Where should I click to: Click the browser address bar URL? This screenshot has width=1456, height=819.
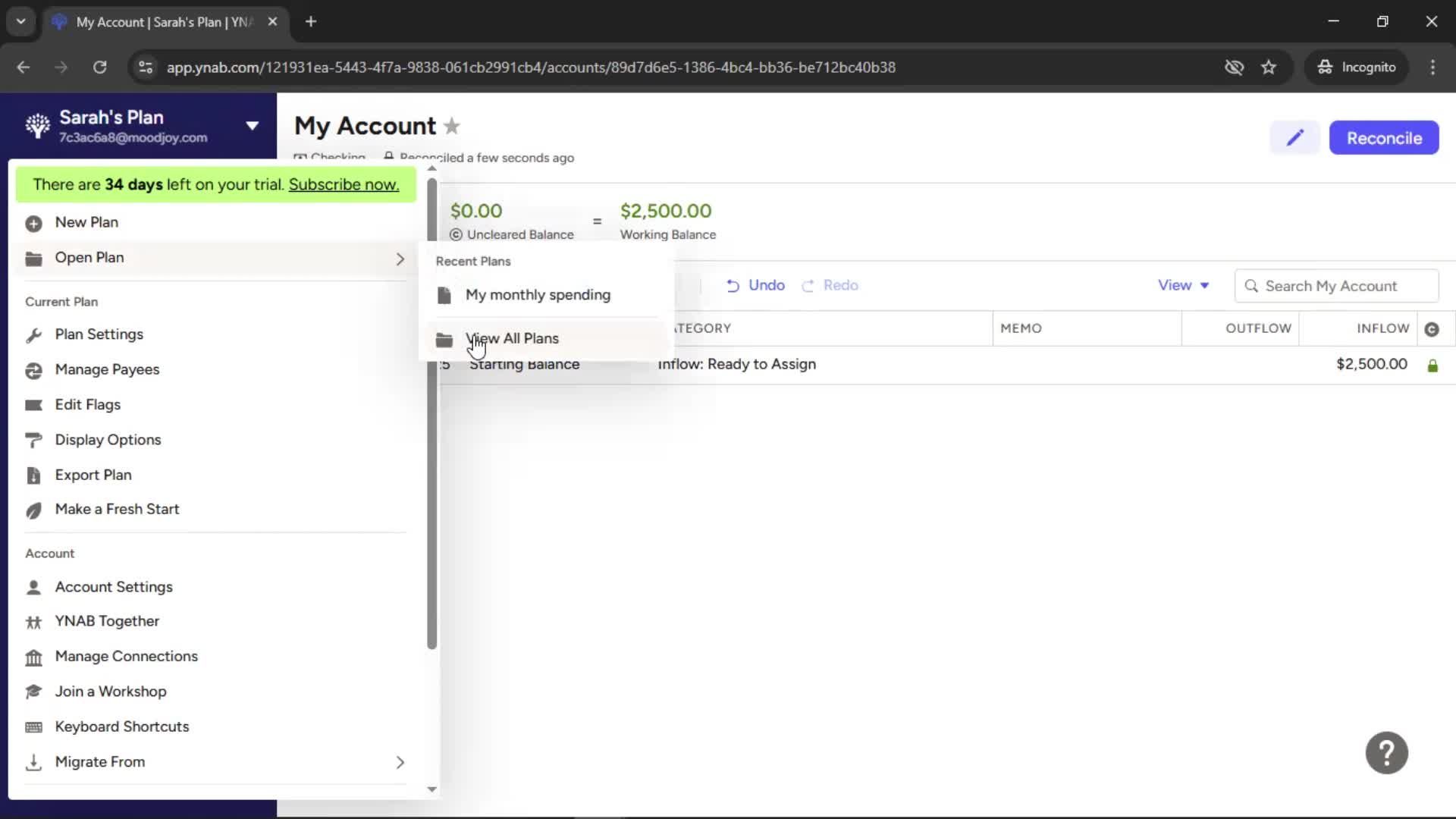point(531,67)
